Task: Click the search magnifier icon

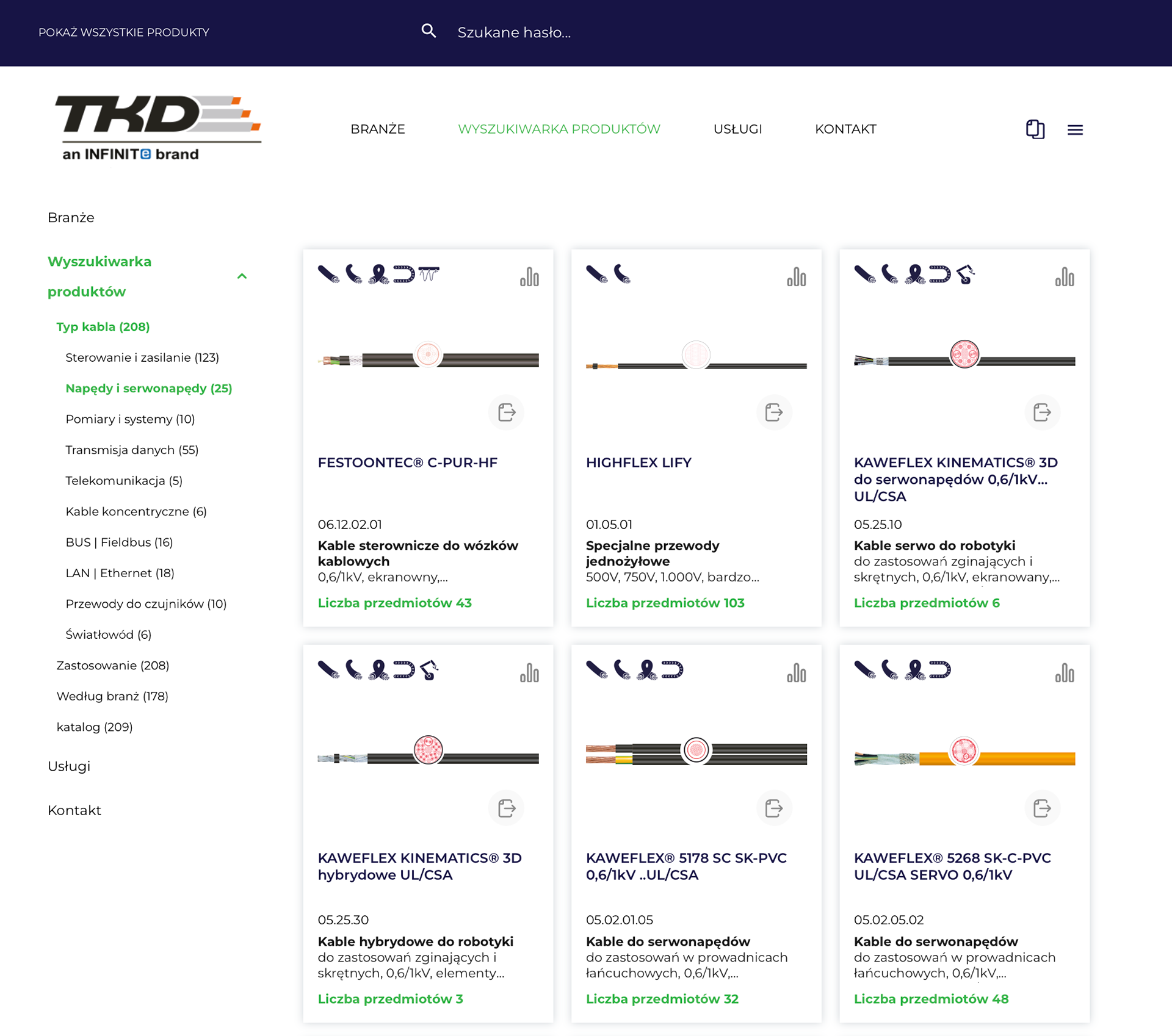Action: pyautogui.click(x=429, y=31)
